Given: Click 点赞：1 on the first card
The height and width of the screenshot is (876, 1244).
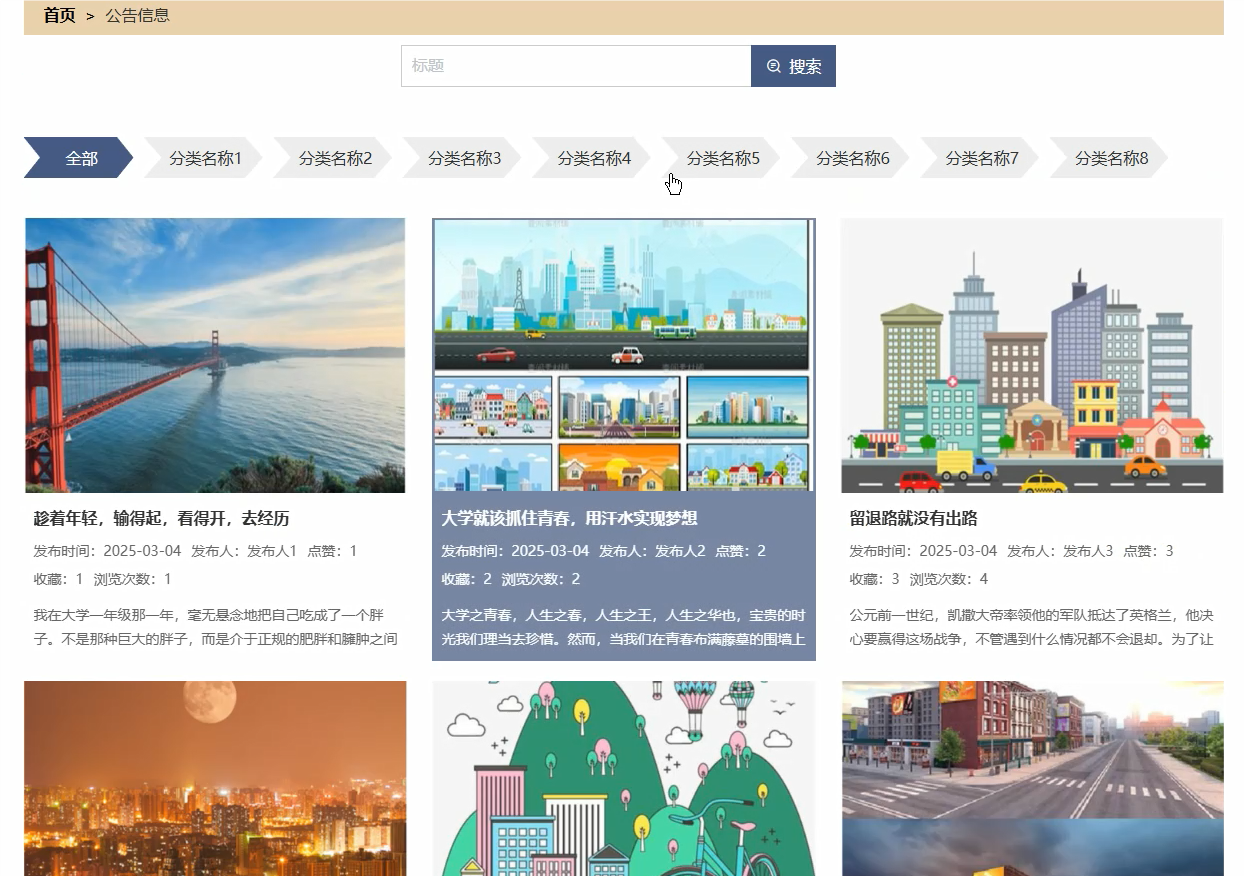Looking at the screenshot, I should [x=332, y=551].
